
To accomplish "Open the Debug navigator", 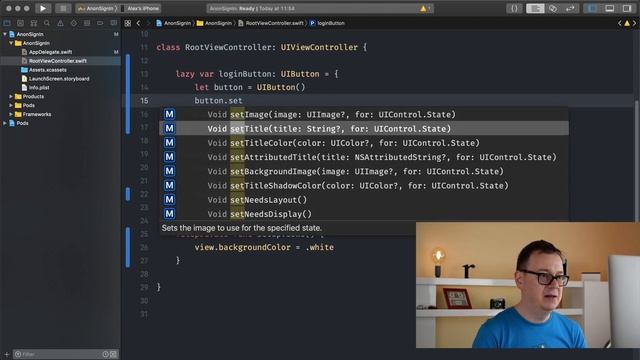I will click(87, 23).
